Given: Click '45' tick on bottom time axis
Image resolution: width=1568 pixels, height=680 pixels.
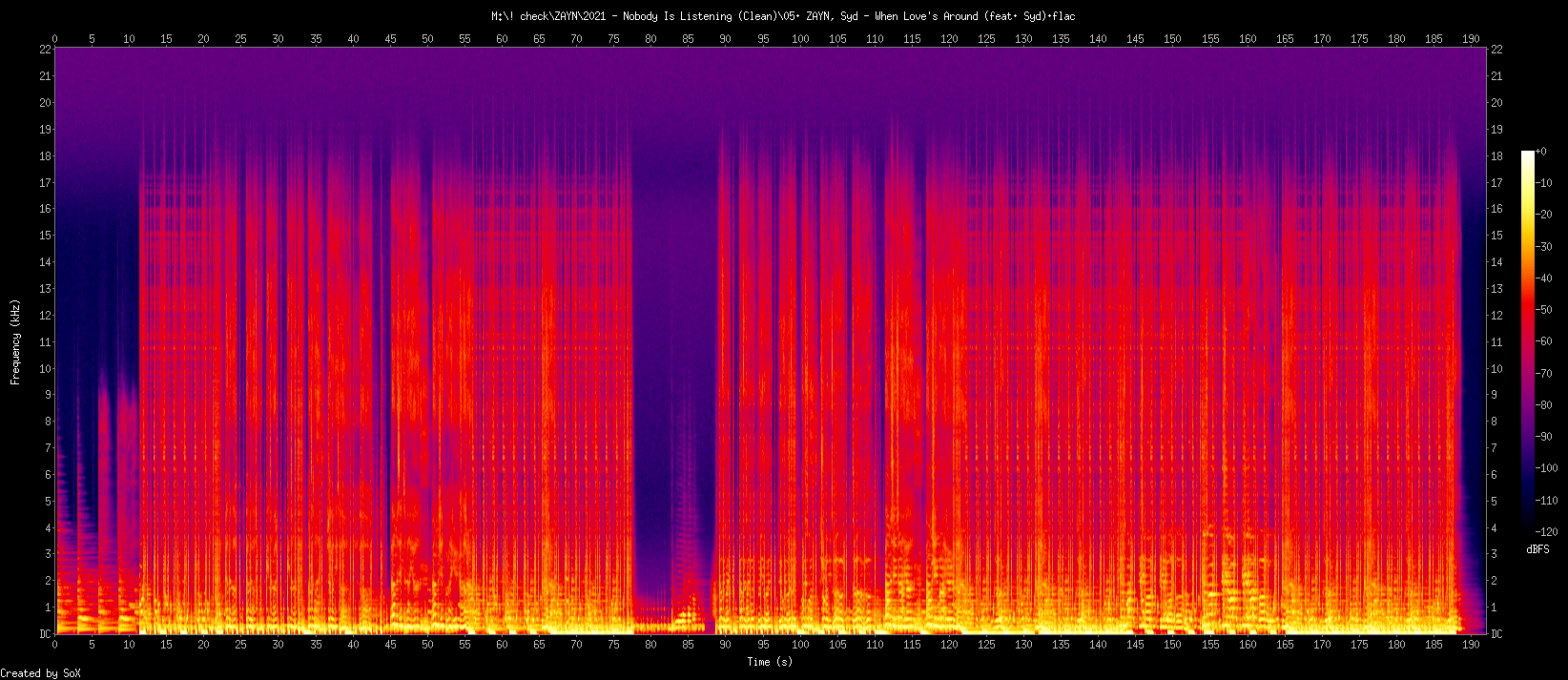Looking at the screenshot, I should pyautogui.click(x=390, y=645).
